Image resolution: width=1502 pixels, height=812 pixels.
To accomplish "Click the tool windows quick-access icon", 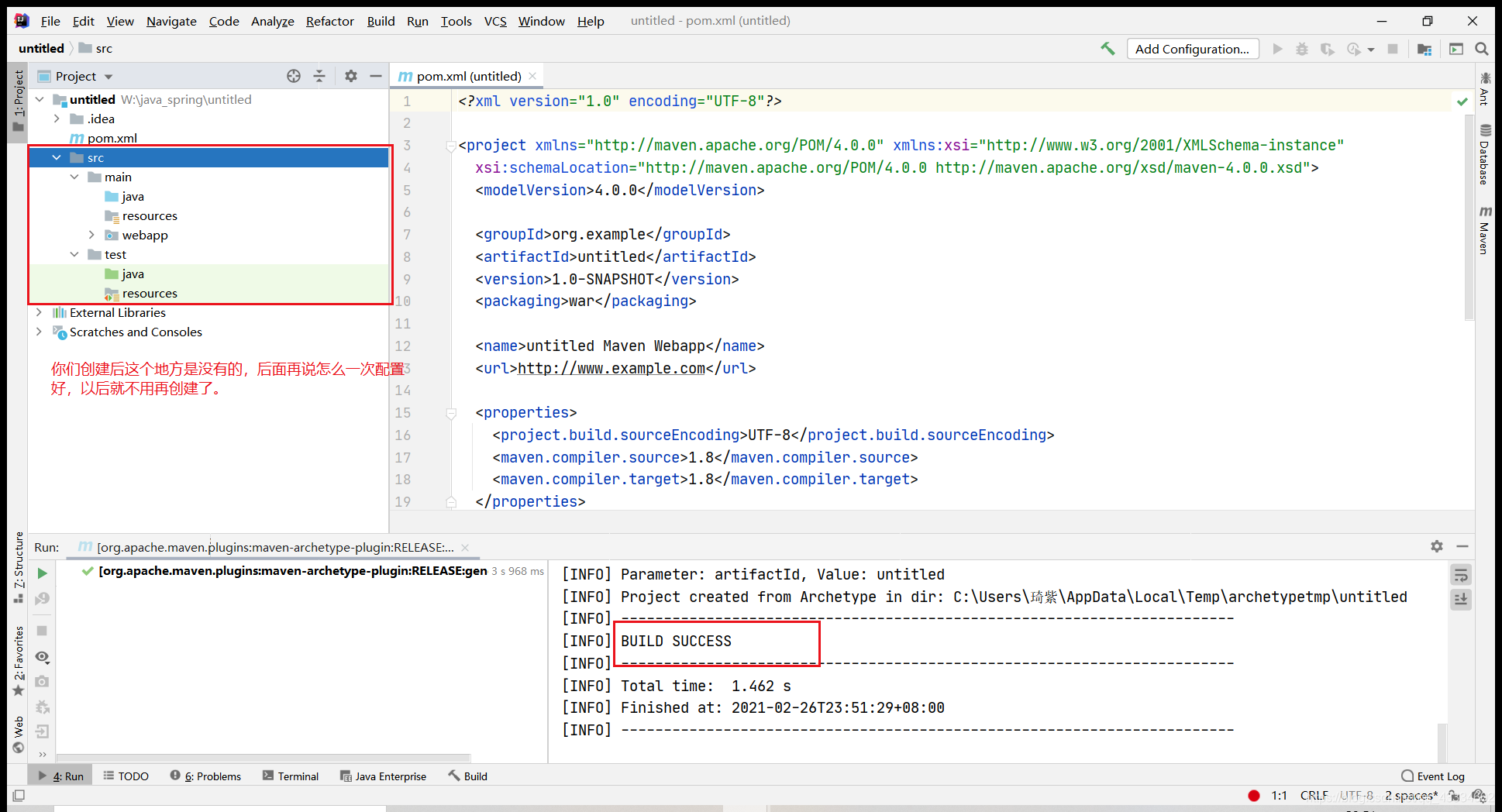I will click(x=19, y=796).
